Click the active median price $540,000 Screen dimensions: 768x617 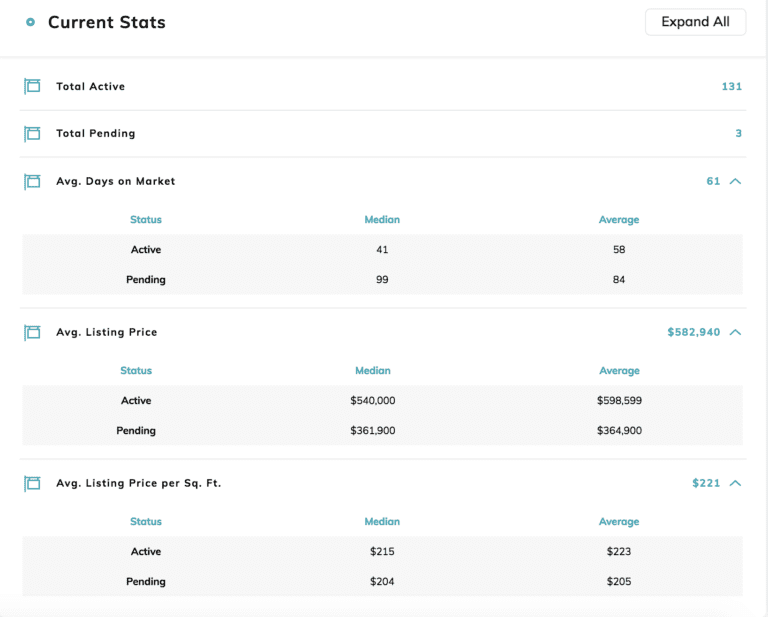pos(373,401)
